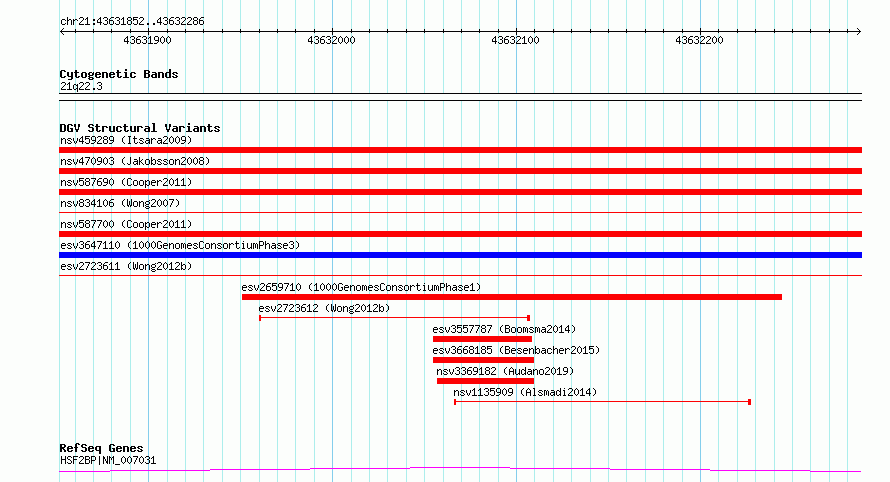Click the thin red line under nsv834106
This screenshot has width=890, height=482.
(460, 213)
